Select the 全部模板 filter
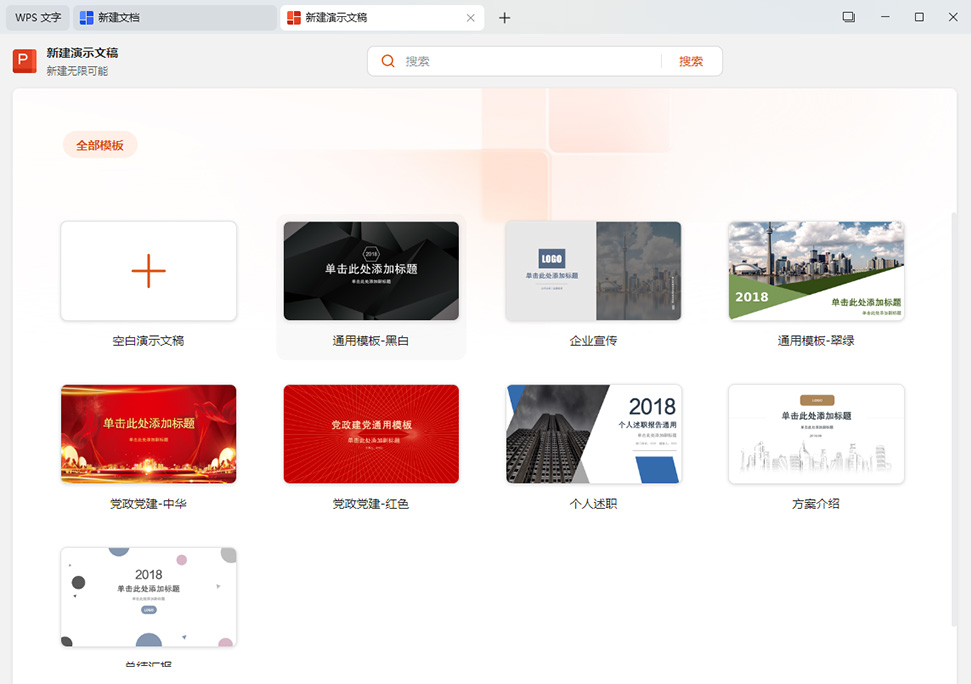The height and width of the screenshot is (684, 971). pyautogui.click(x=99, y=144)
